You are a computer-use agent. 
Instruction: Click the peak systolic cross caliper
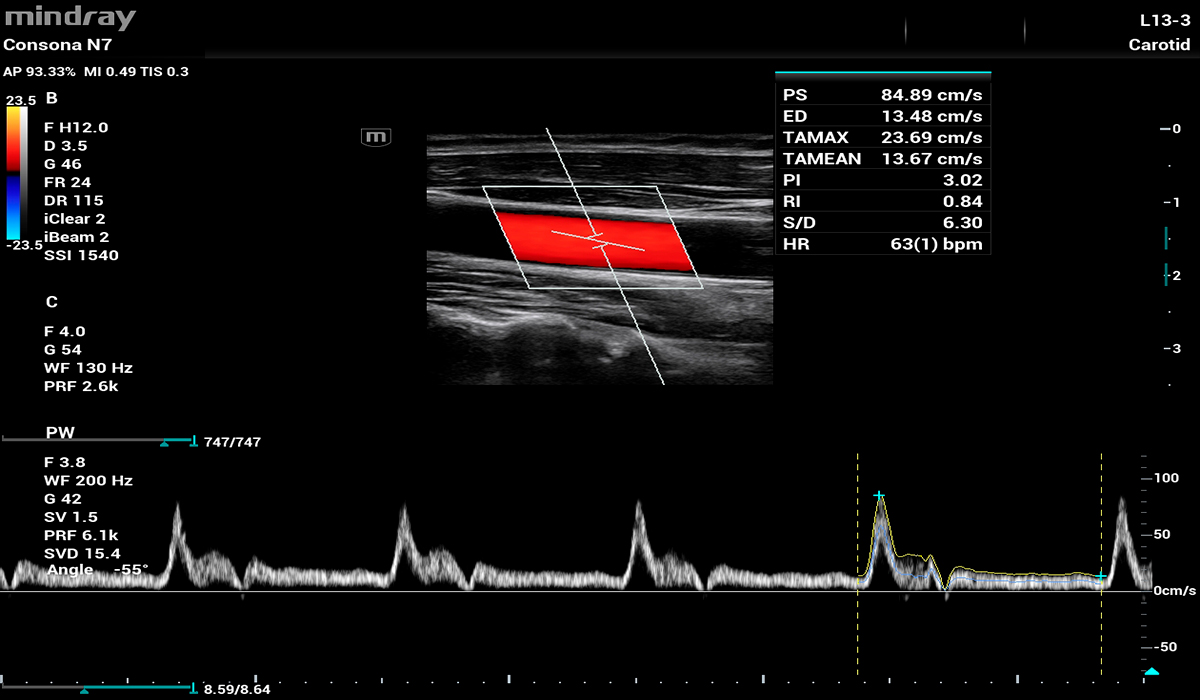click(x=879, y=496)
